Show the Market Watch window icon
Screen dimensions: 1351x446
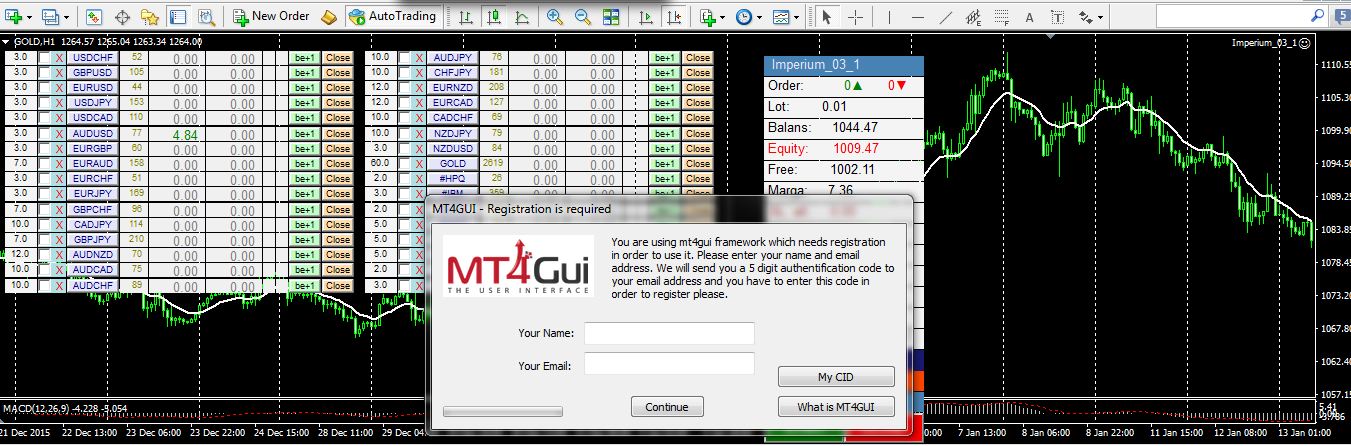point(94,17)
